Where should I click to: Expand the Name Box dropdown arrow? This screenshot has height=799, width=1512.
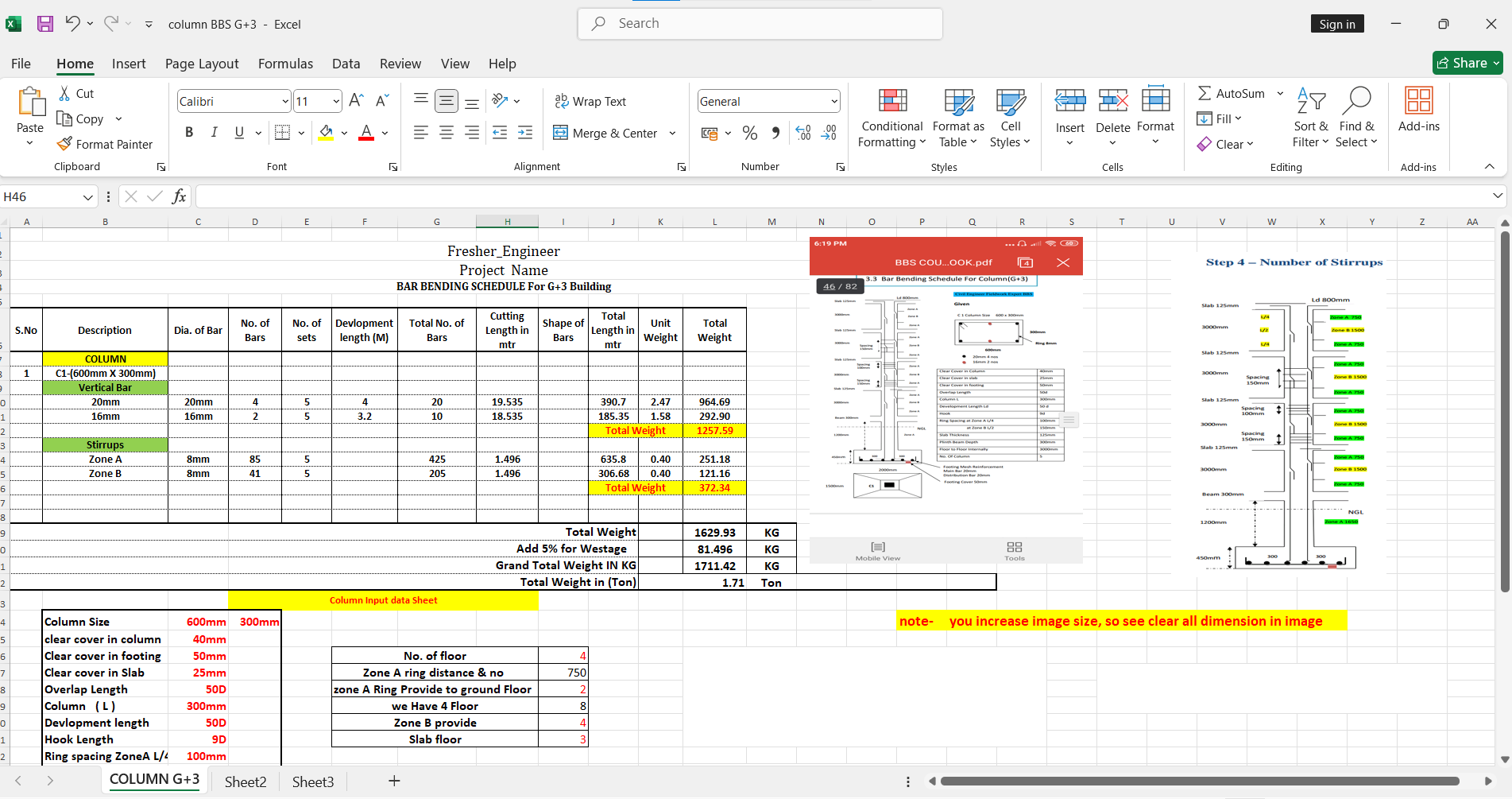87,197
